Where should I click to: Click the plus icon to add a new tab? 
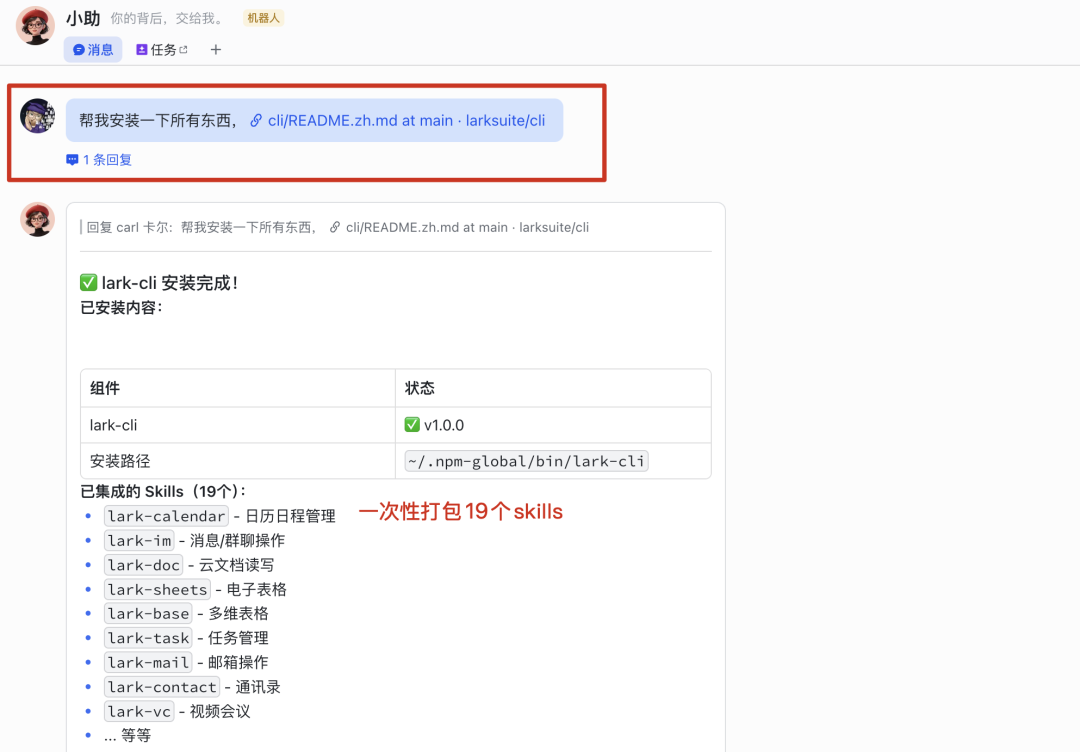pyautogui.click(x=216, y=49)
